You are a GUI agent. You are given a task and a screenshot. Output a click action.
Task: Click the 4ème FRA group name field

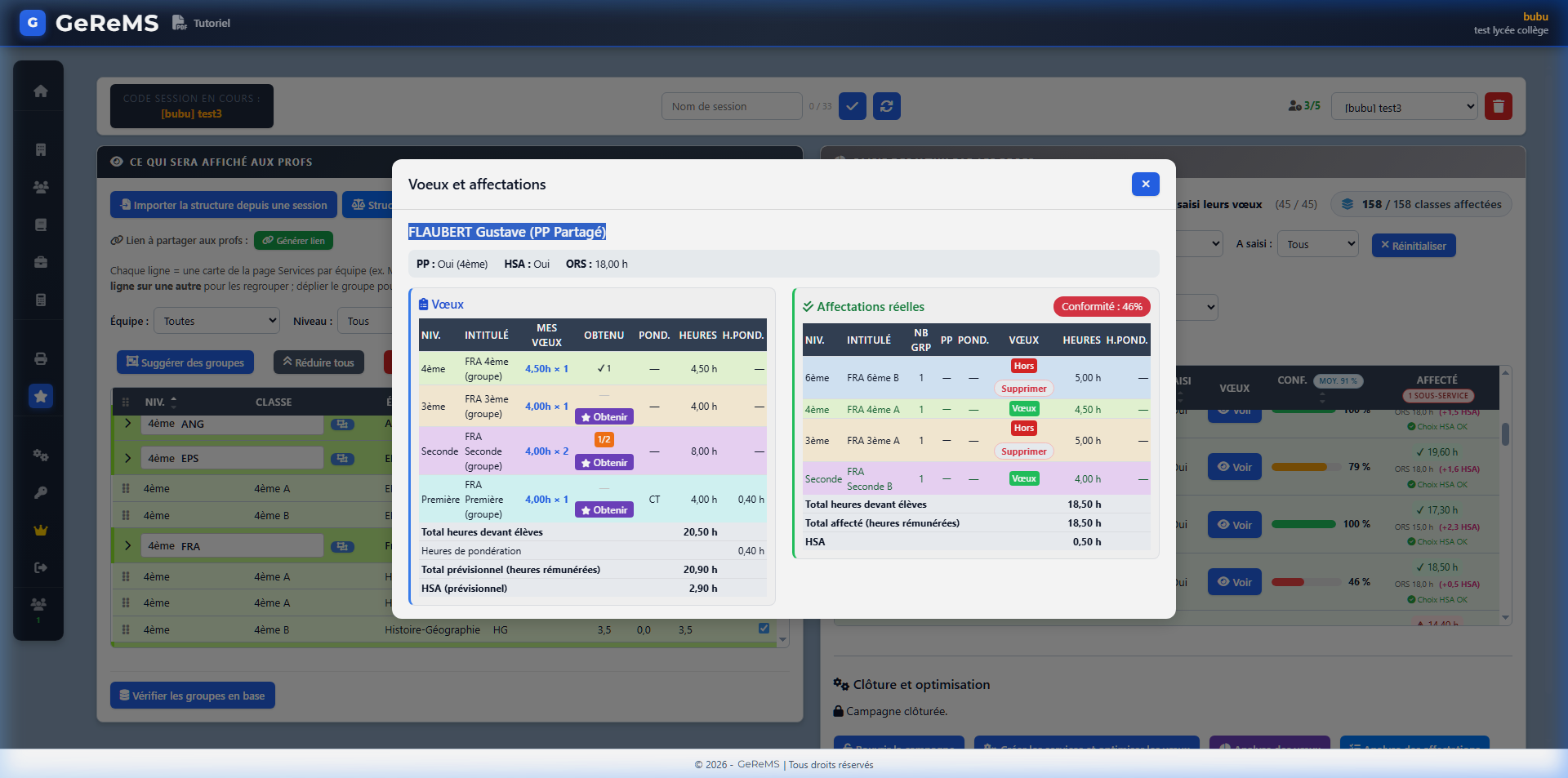232,546
